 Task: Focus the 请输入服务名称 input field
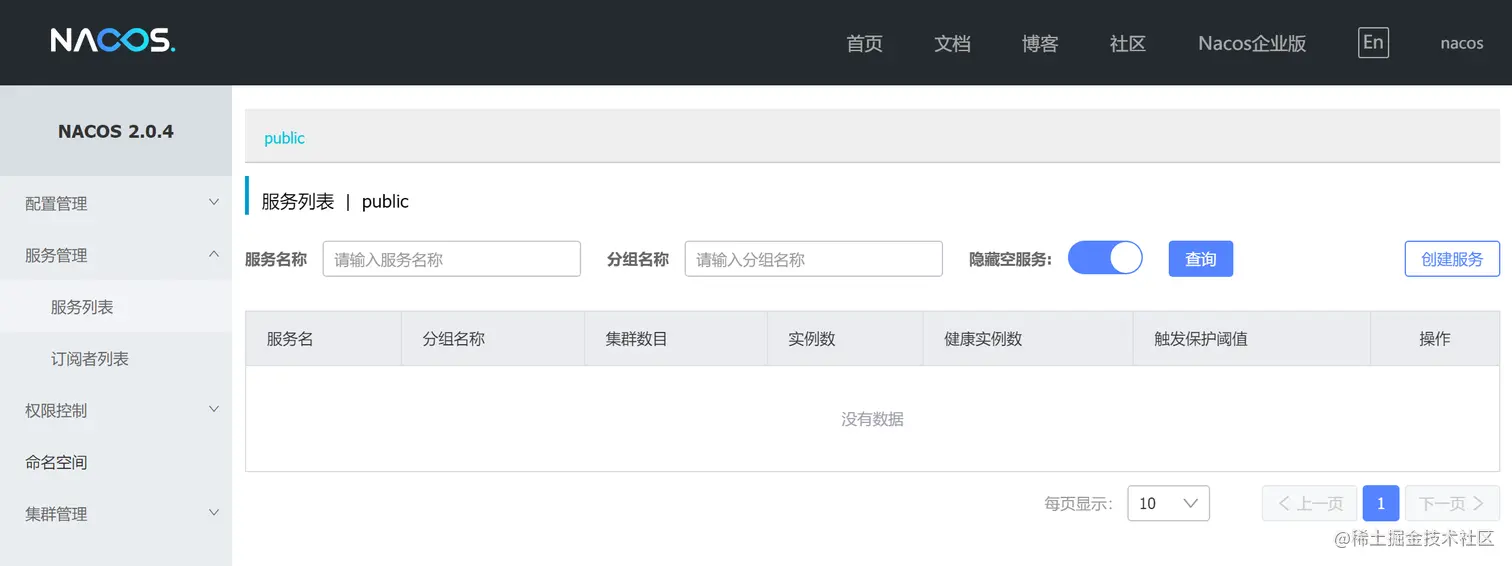pos(452,259)
